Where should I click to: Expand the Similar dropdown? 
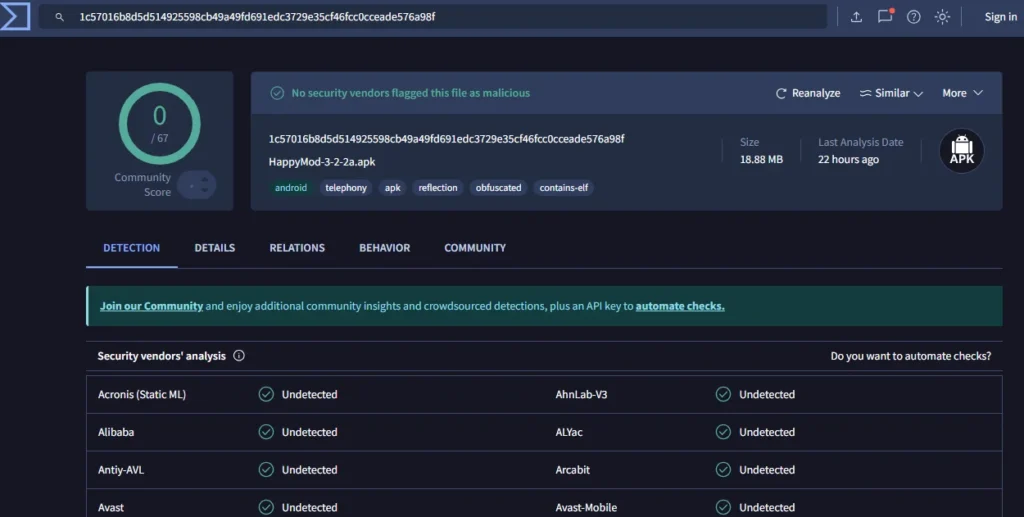(891, 93)
